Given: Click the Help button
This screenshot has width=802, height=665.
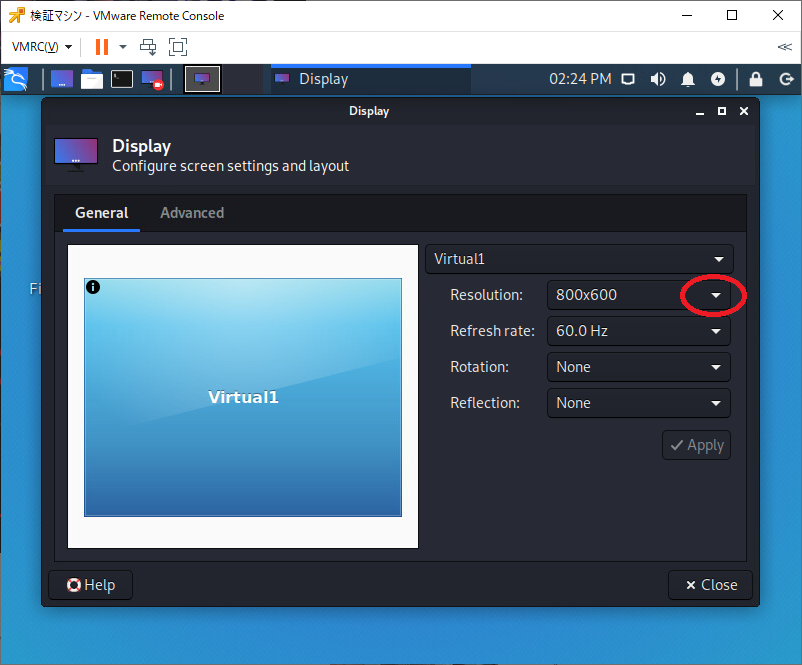Looking at the screenshot, I should [x=91, y=585].
